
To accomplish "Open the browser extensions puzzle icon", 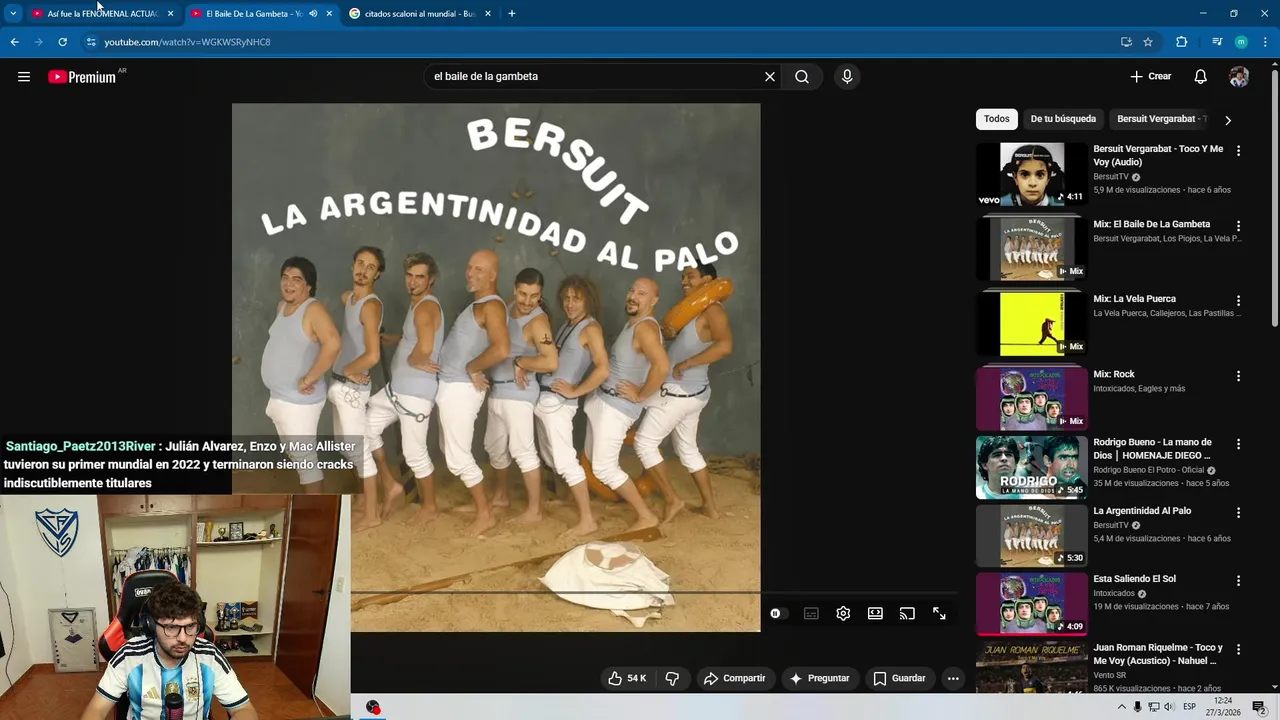I will point(1181,42).
